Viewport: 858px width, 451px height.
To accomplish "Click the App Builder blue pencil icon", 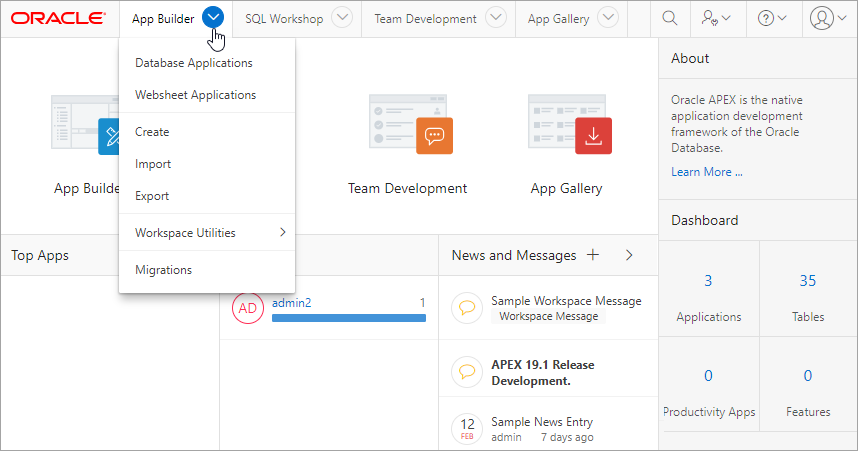I will pos(109,136).
